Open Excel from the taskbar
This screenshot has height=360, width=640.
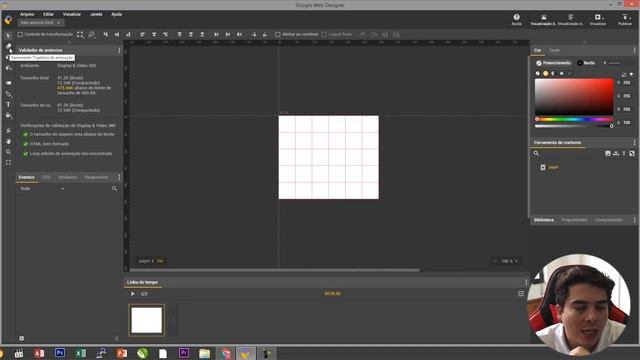tap(80, 353)
